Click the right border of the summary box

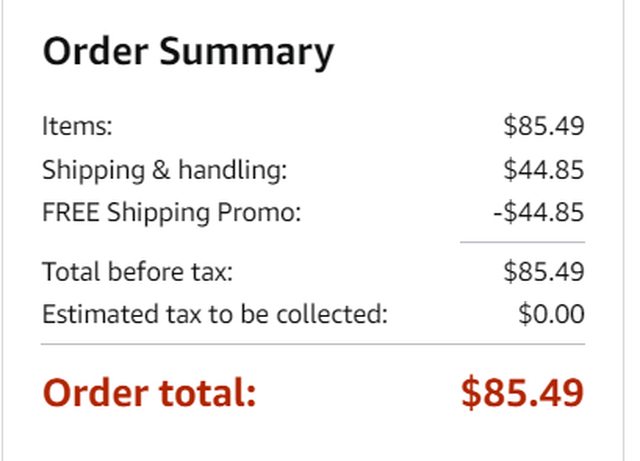point(623,230)
